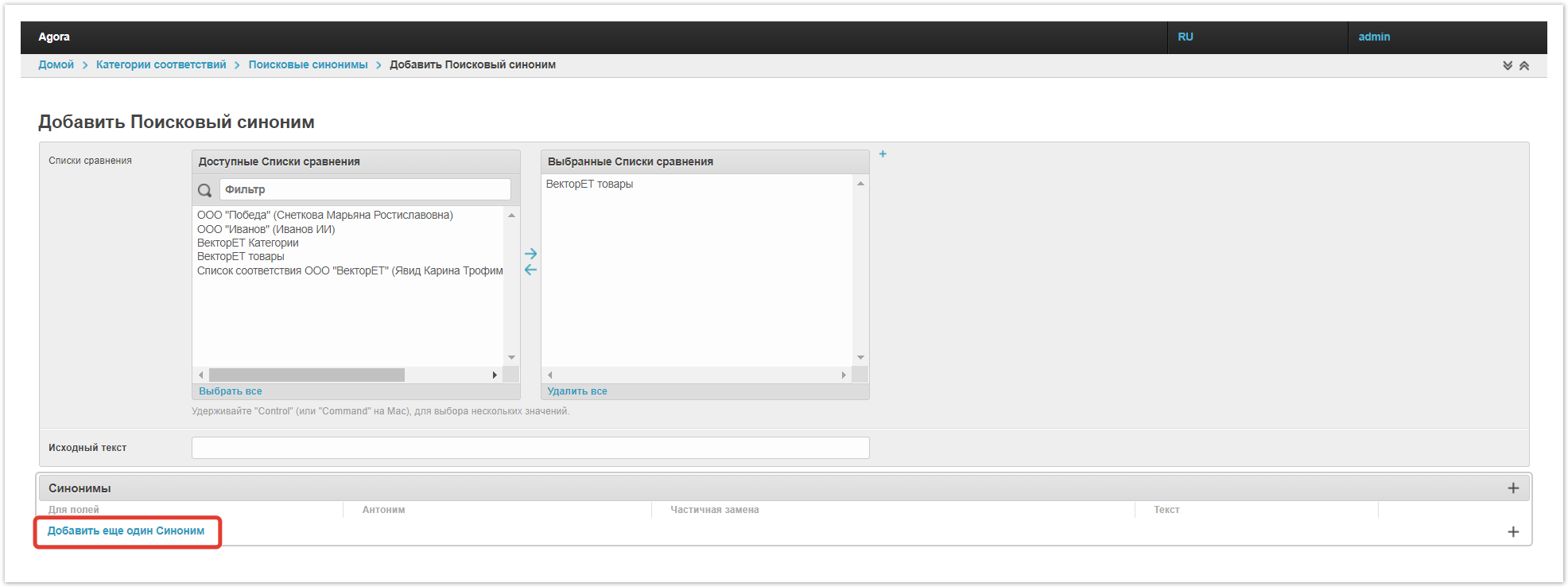
Task: Click the plus icon in the add-synonym row
Action: pos(1513,532)
